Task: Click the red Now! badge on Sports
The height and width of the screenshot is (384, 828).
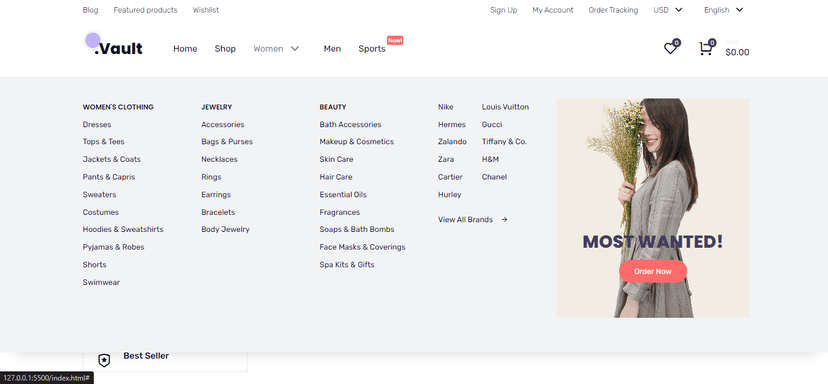Action: 395,40
